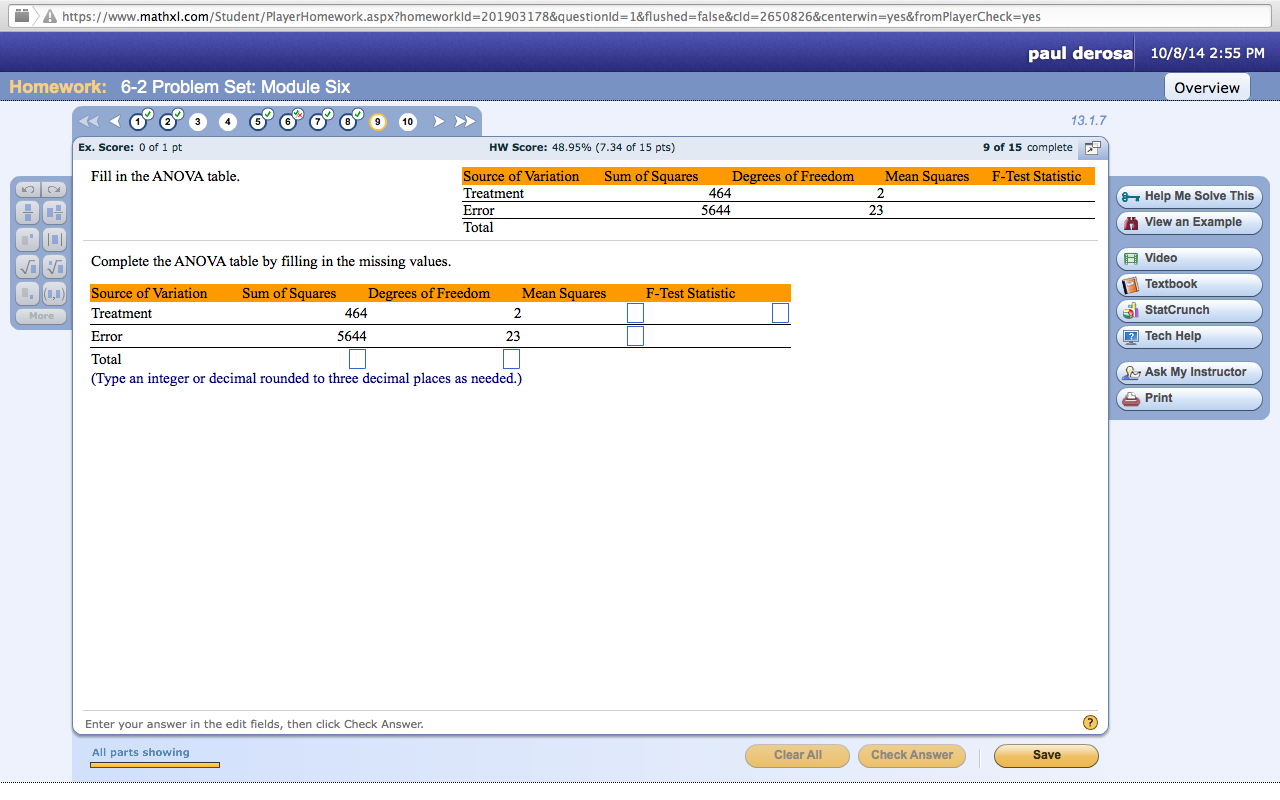Select question 6 in navigator

click(x=288, y=122)
